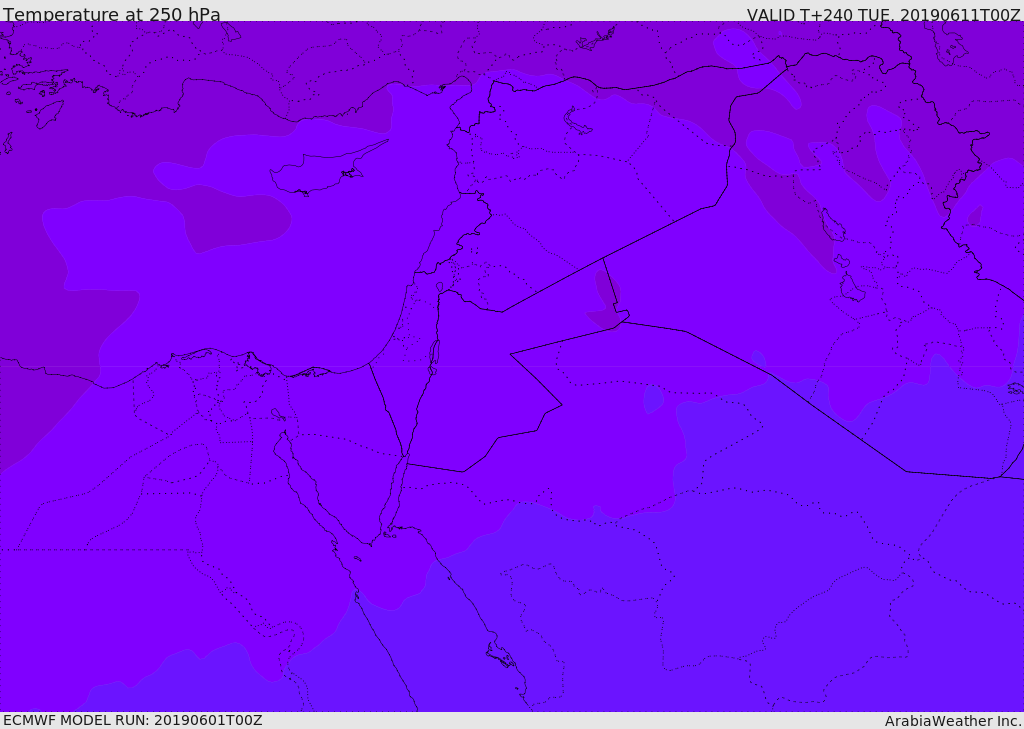The height and width of the screenshot is (729, 1024).
Task: Click the 'VALID T+240 TUE. 20190611T00Z' label
Action: pos(884,15)
